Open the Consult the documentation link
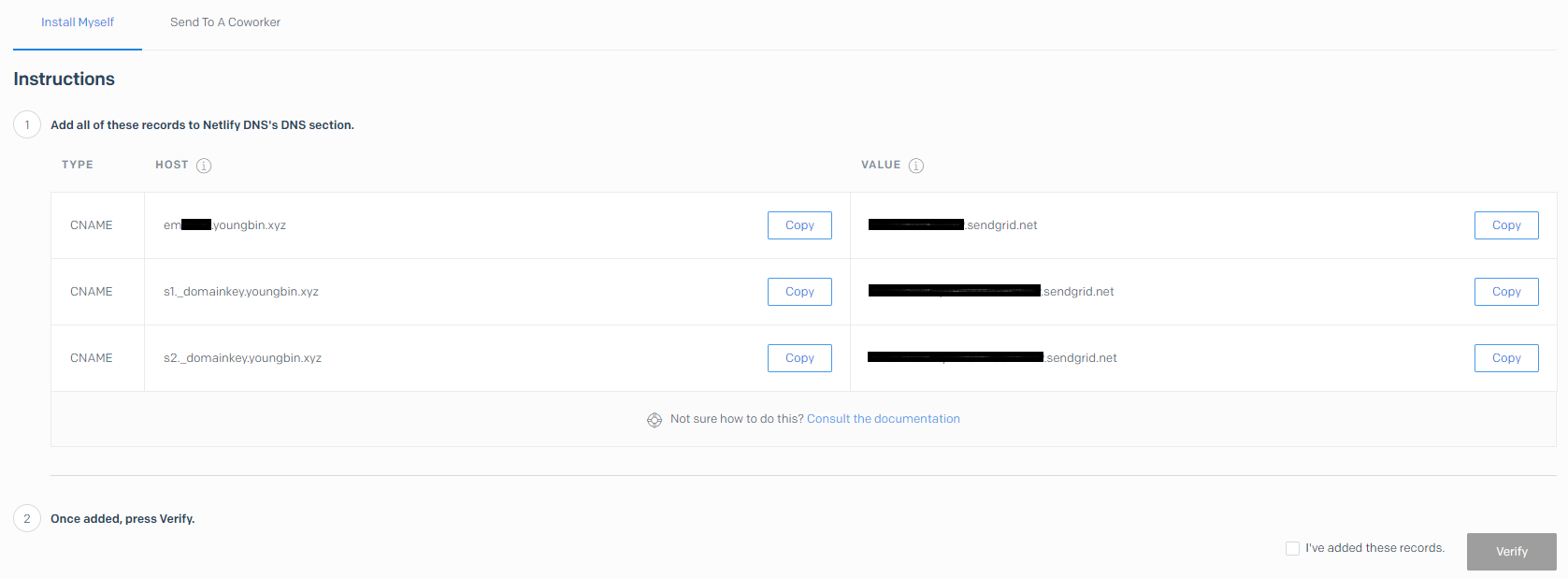 (883, 419)
